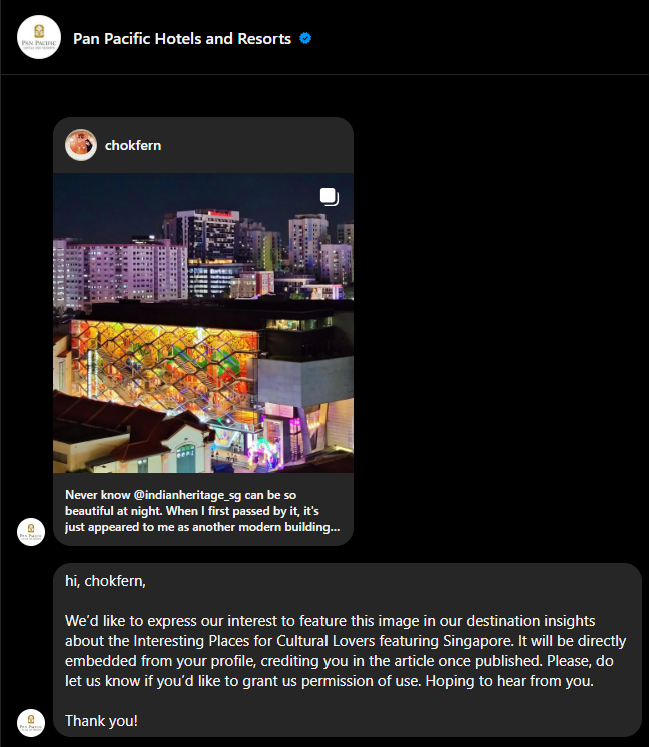Viewport: 650px width, 747px height.
Task: Click chokfern's round profile picture
Action: pos(81,145)
